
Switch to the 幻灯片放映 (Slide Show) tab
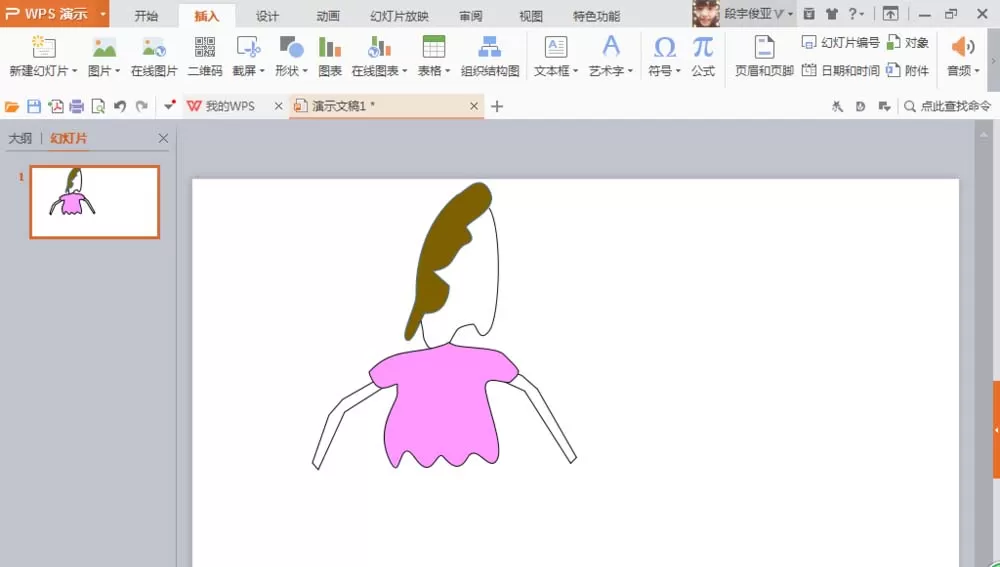(x=399, y=16)
